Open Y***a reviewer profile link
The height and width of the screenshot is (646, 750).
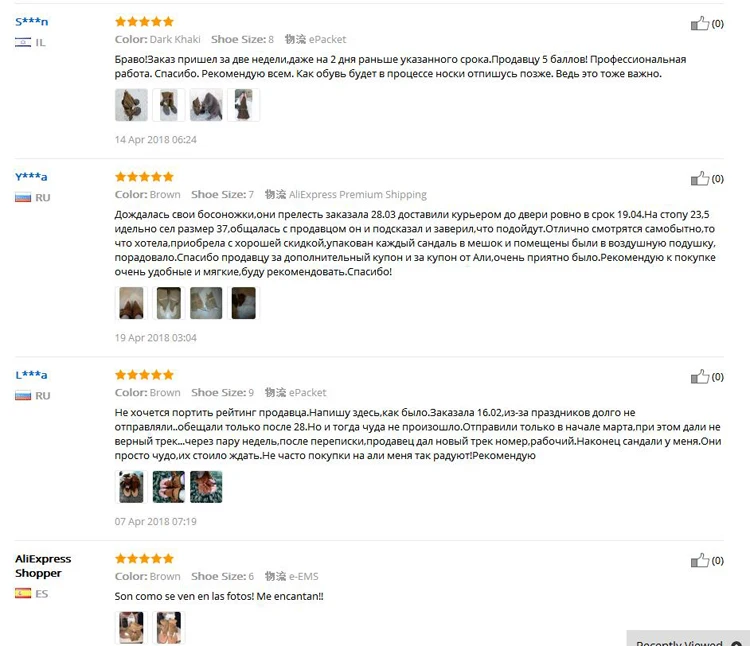[x=31, y=177]
